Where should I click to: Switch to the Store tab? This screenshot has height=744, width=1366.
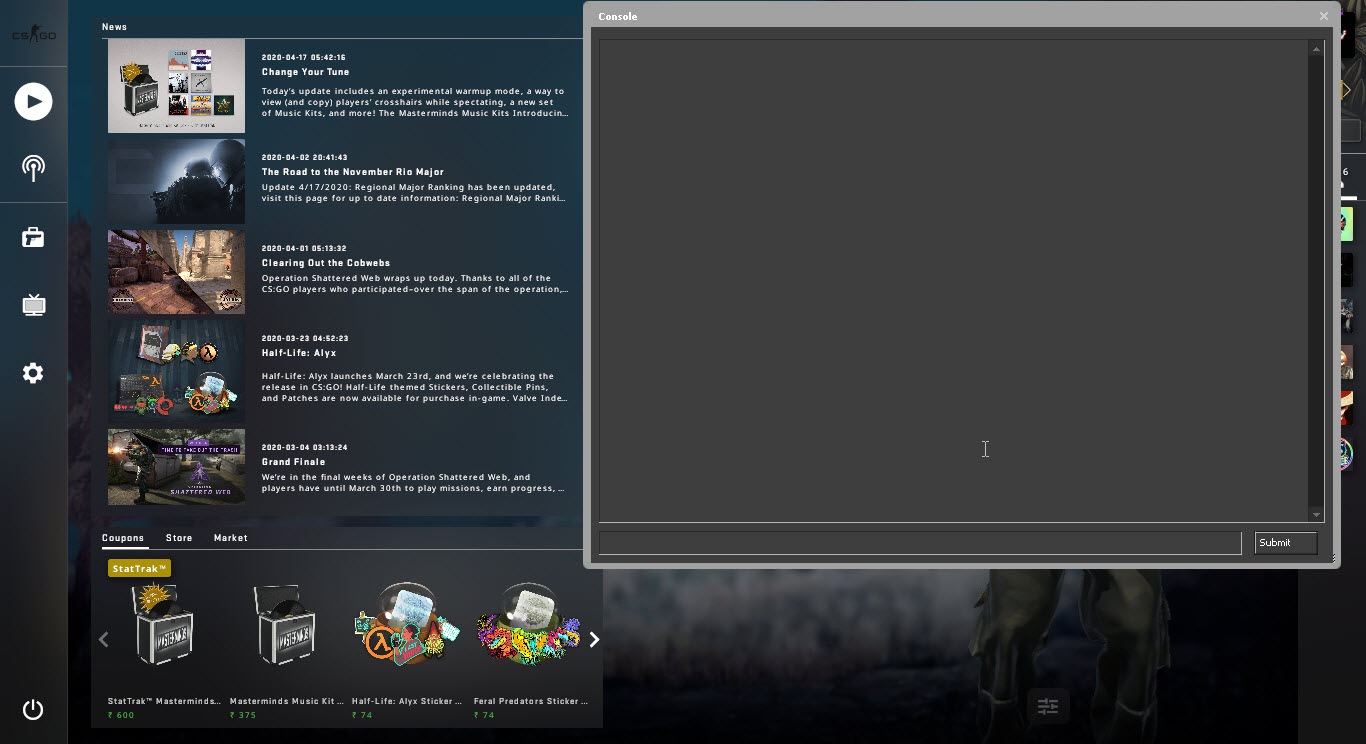(x=179, y=538)
